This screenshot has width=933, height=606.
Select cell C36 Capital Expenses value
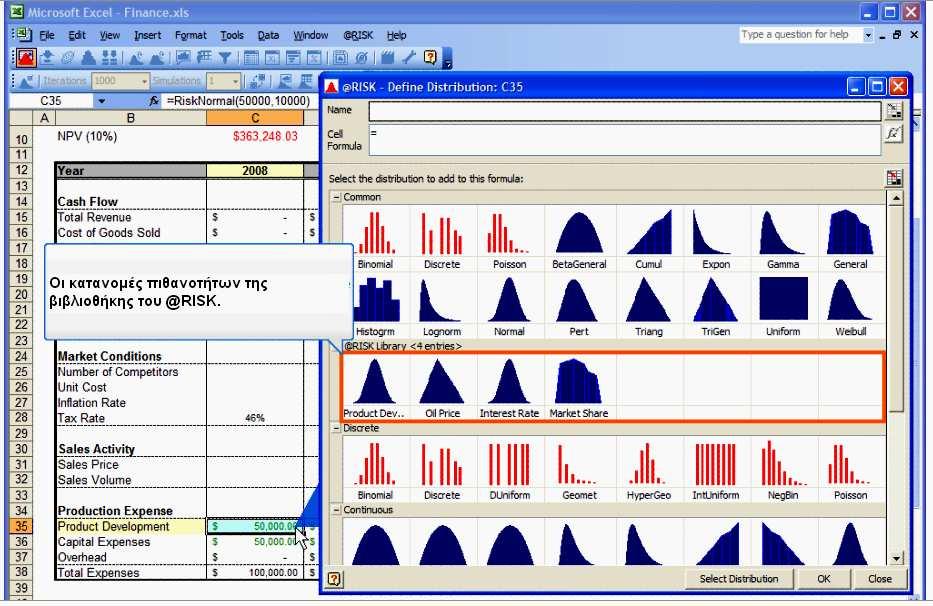pyautogui.click(x=255, y=542)
